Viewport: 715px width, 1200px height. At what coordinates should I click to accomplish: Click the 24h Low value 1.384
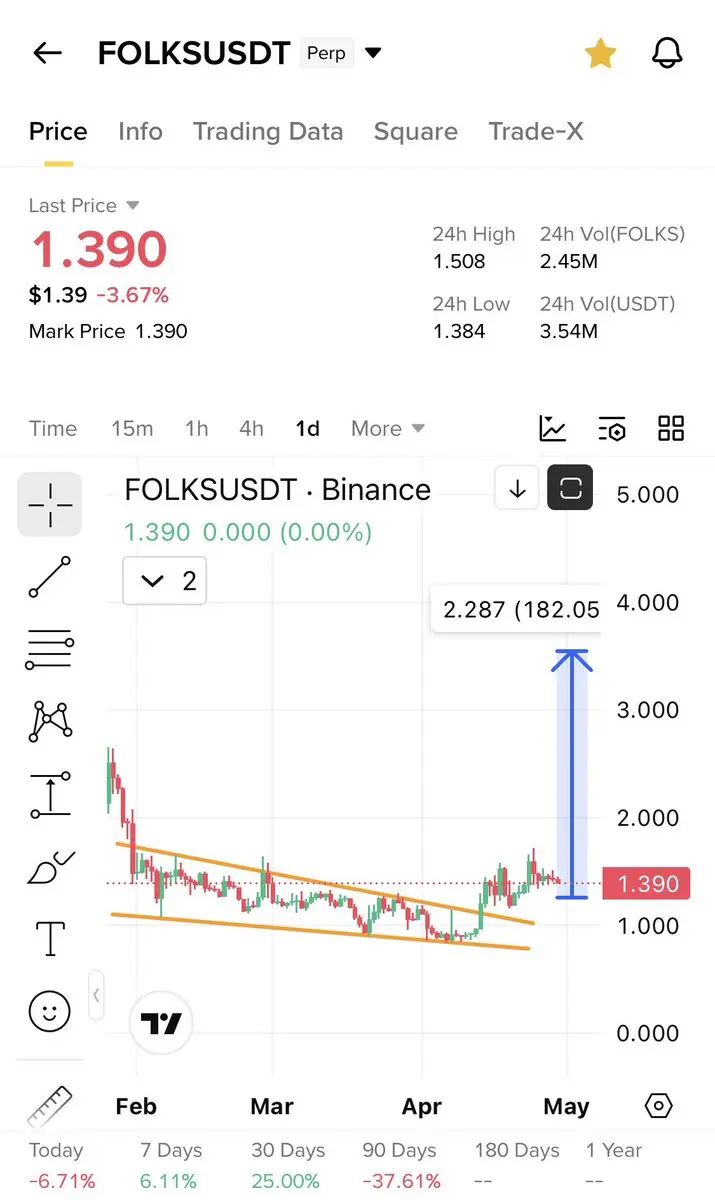[459, 331]
